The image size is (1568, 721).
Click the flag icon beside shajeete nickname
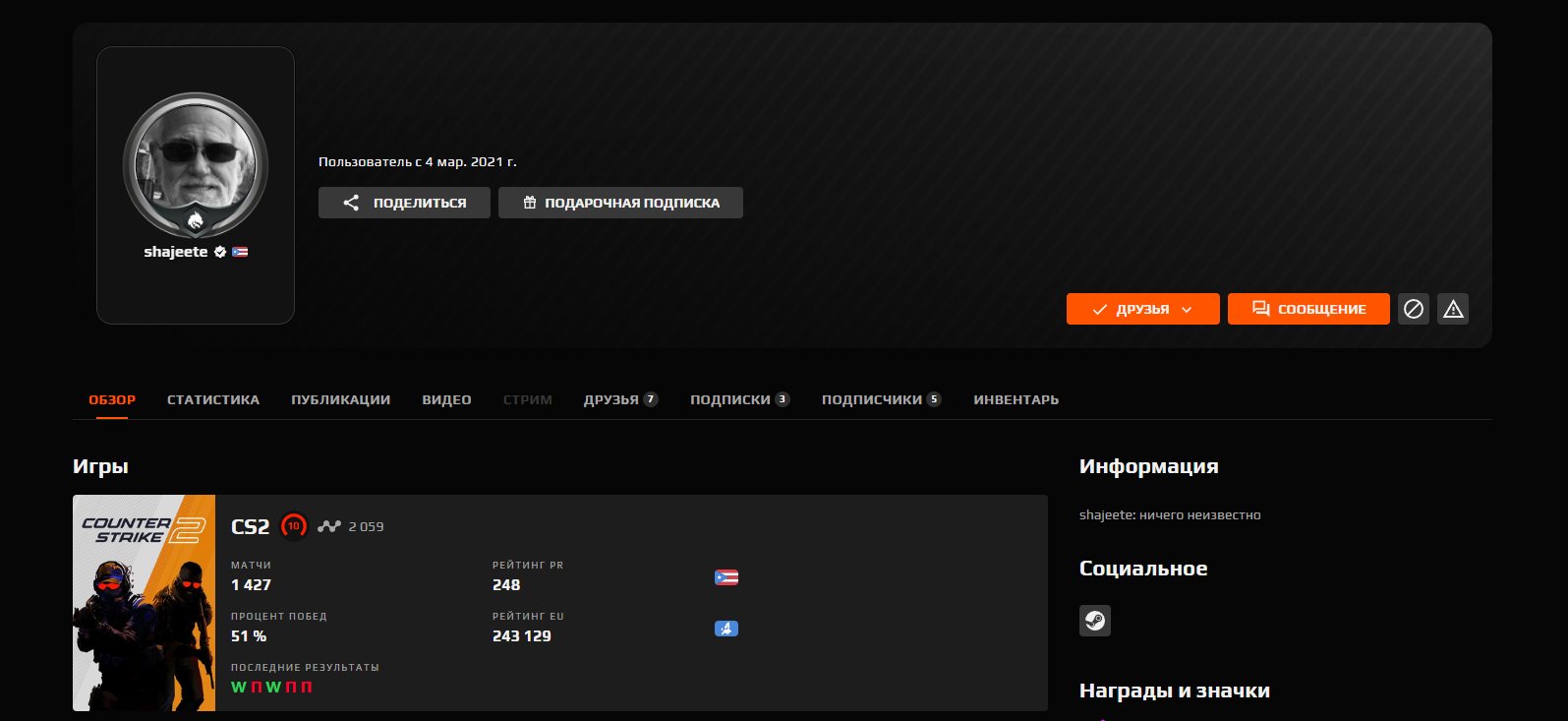[240, 252]
